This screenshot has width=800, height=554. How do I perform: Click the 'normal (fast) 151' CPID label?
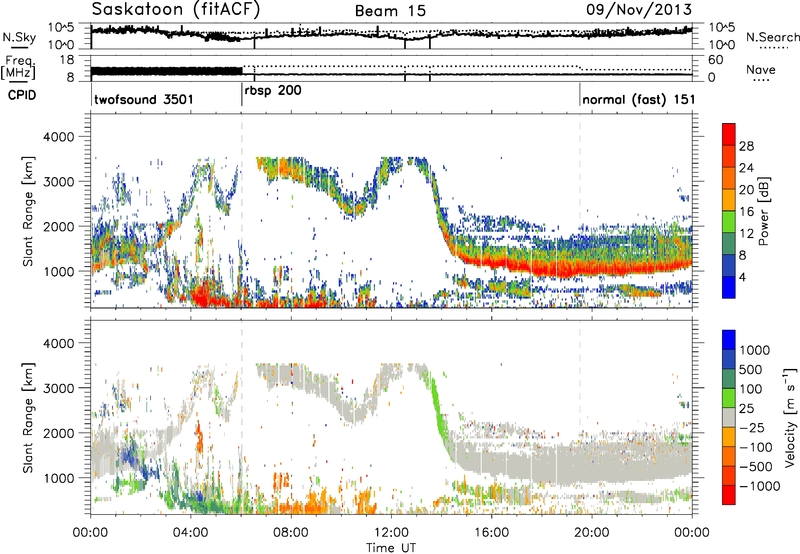pos(638,99)
